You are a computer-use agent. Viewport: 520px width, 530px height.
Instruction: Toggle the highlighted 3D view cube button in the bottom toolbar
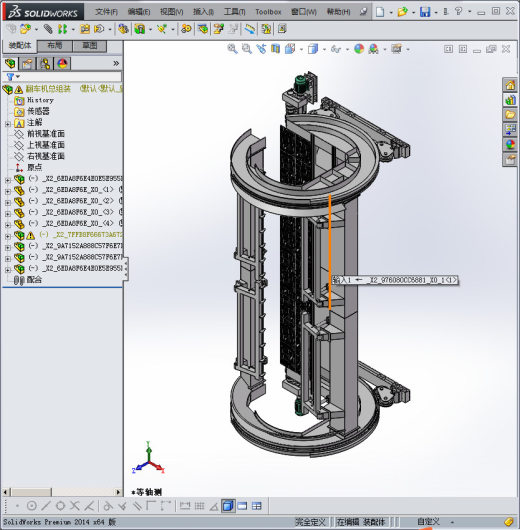(228, 506)
